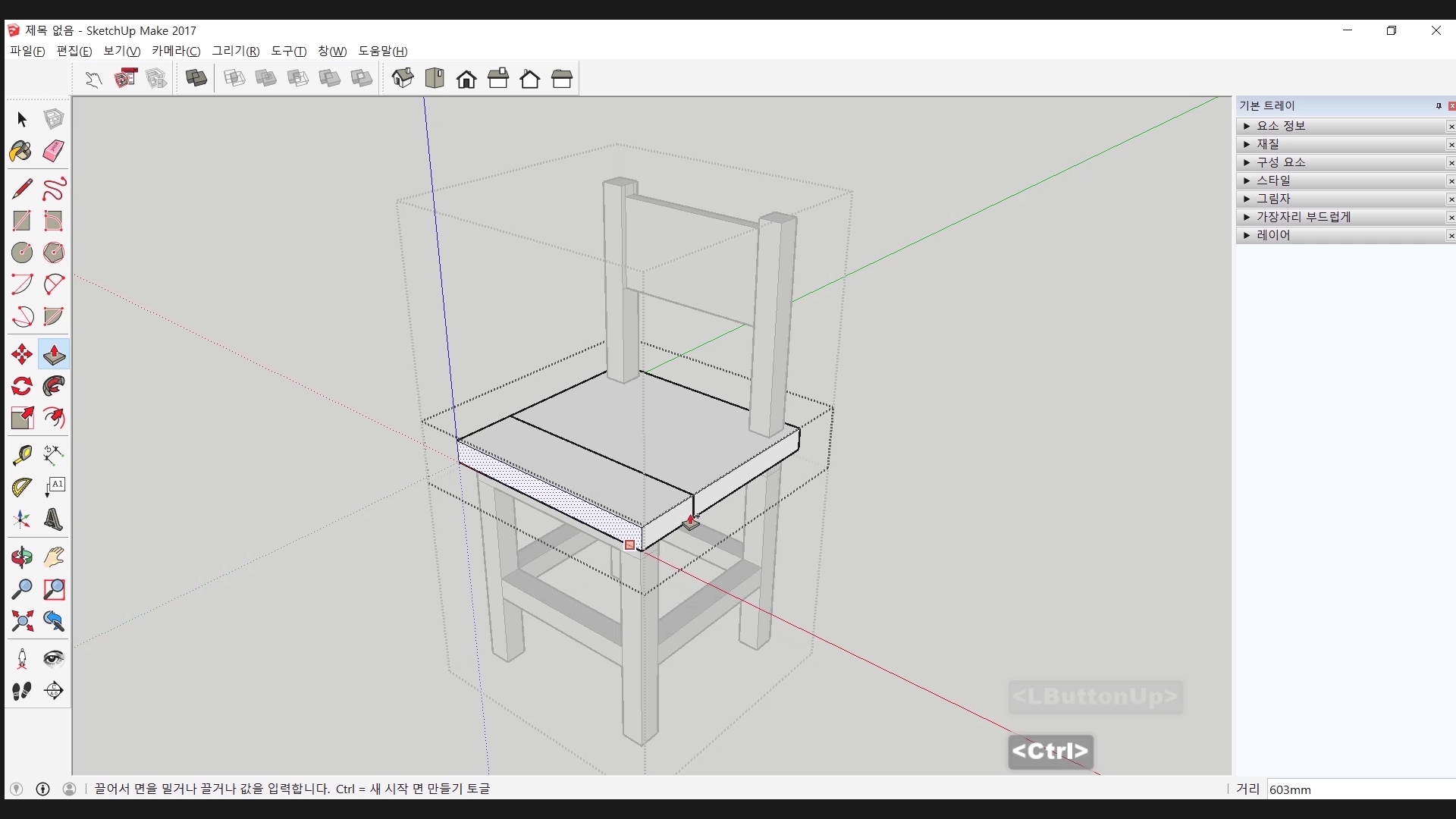Viewport: 1456px width, 819px height.
Task: Click the Zoom Extents tool
Action: coord(21,622)
